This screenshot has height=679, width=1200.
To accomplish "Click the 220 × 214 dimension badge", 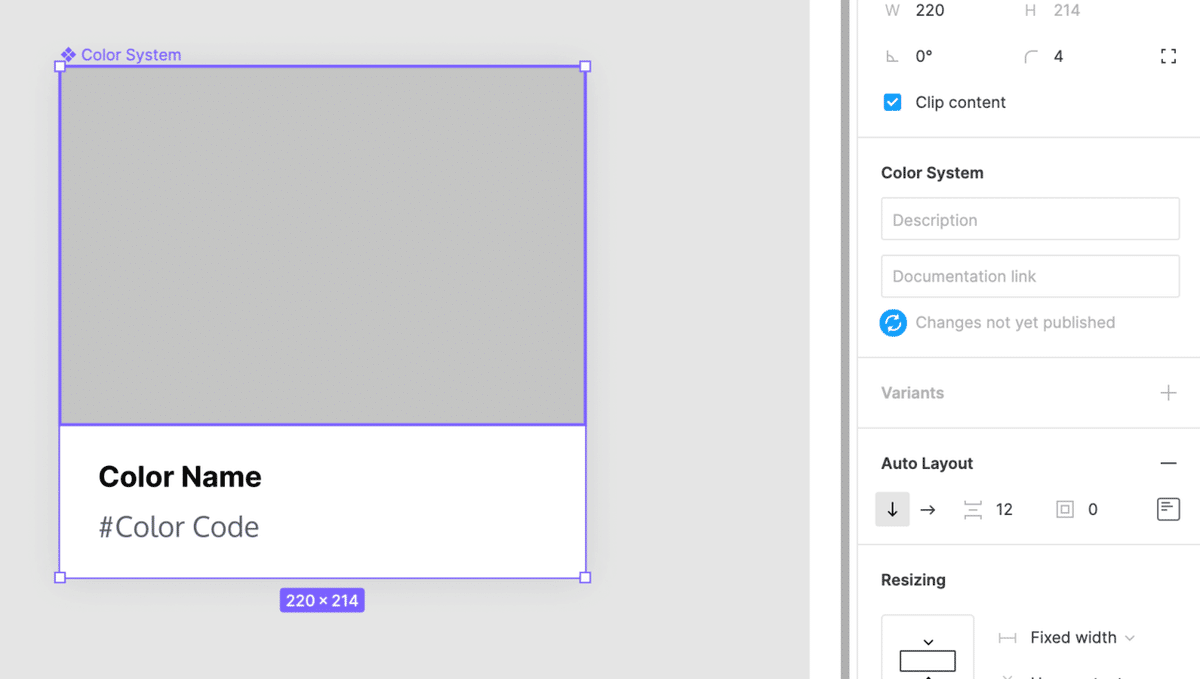I will tap(322, 600).
